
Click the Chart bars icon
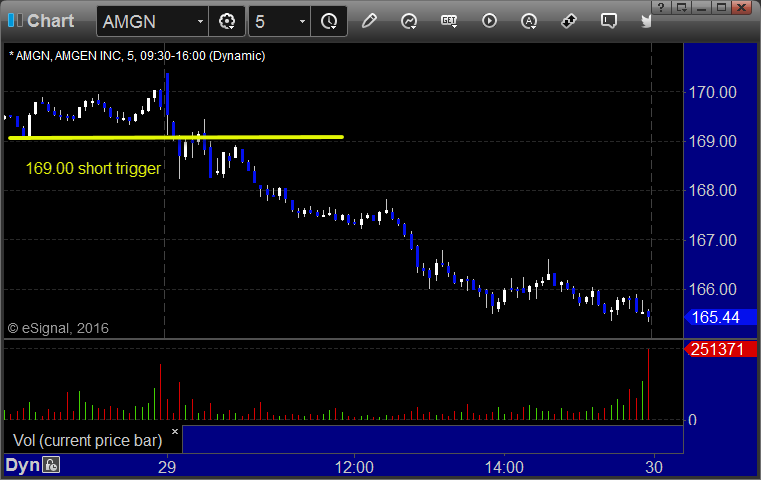(15, 20)
